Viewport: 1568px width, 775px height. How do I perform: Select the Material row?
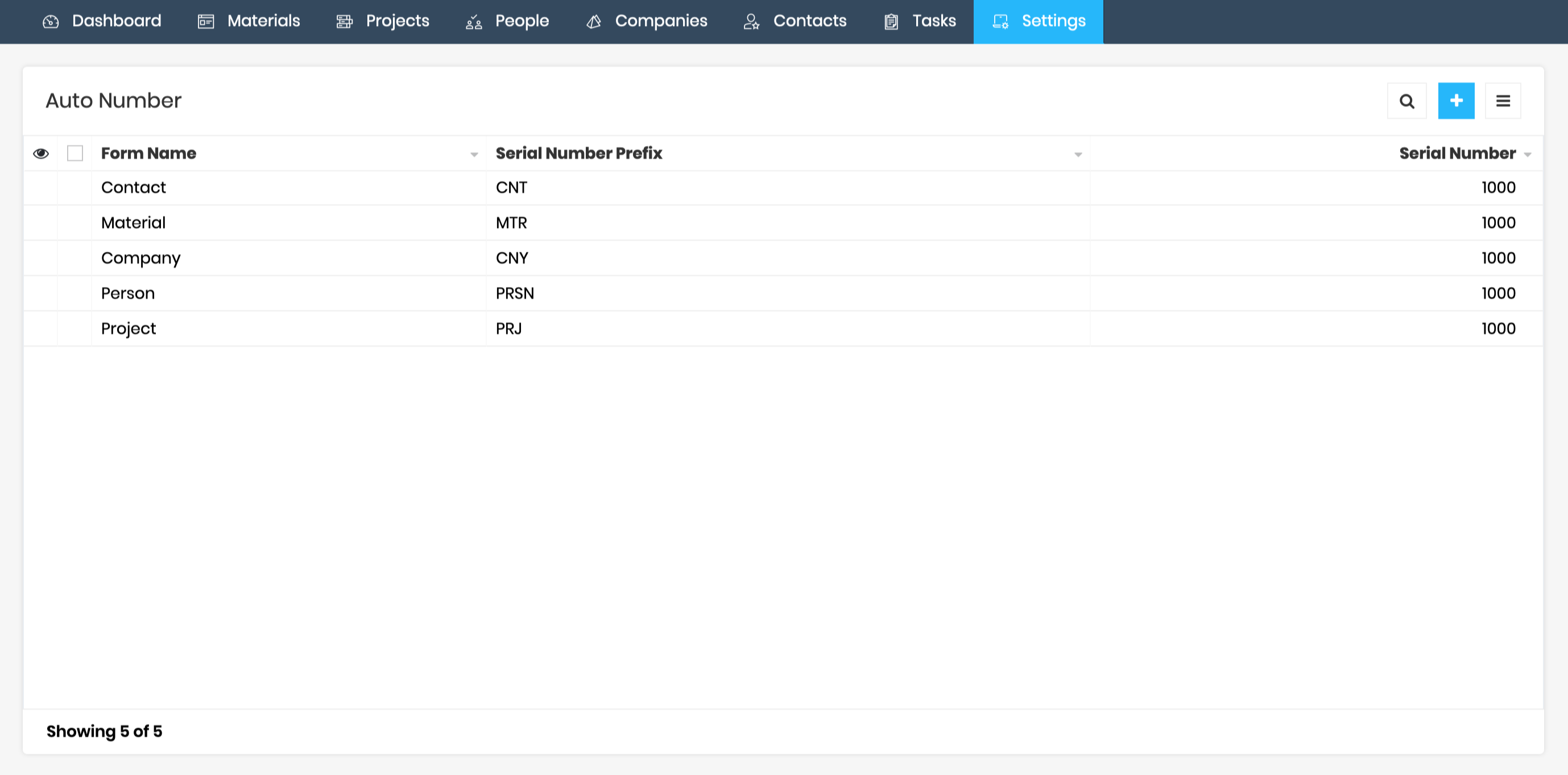(x=783, y=224)
